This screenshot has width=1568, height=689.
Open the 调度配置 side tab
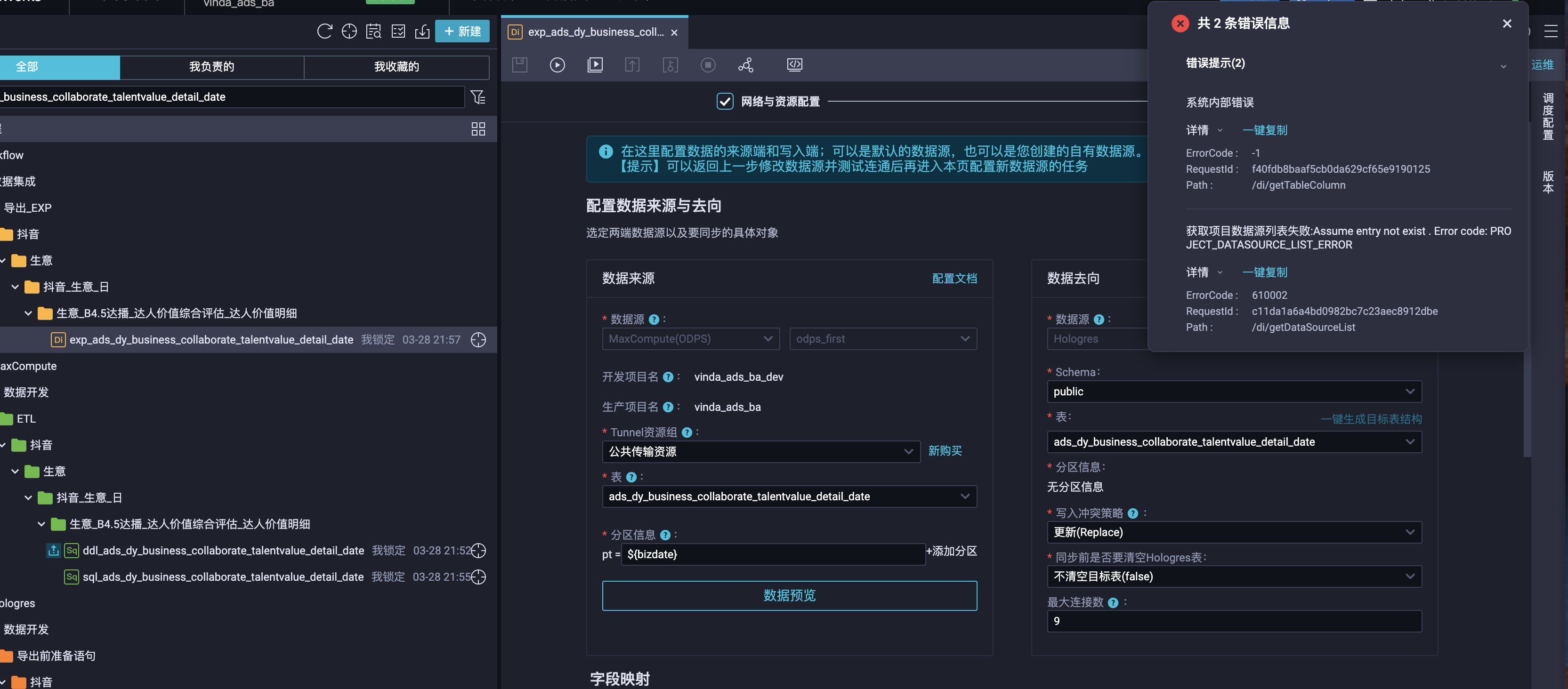tap(1549, 116)
